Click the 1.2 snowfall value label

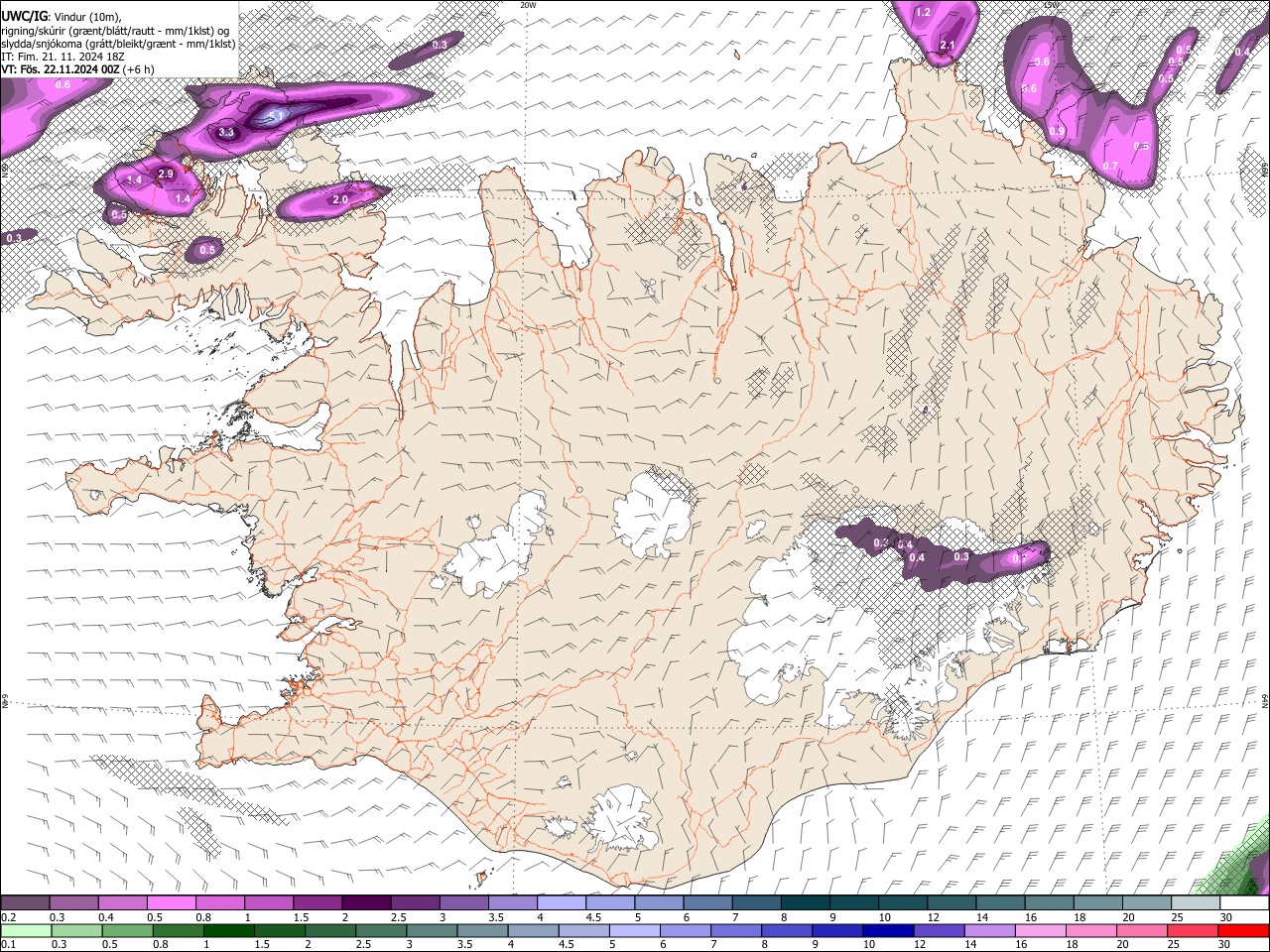(923, 12)
